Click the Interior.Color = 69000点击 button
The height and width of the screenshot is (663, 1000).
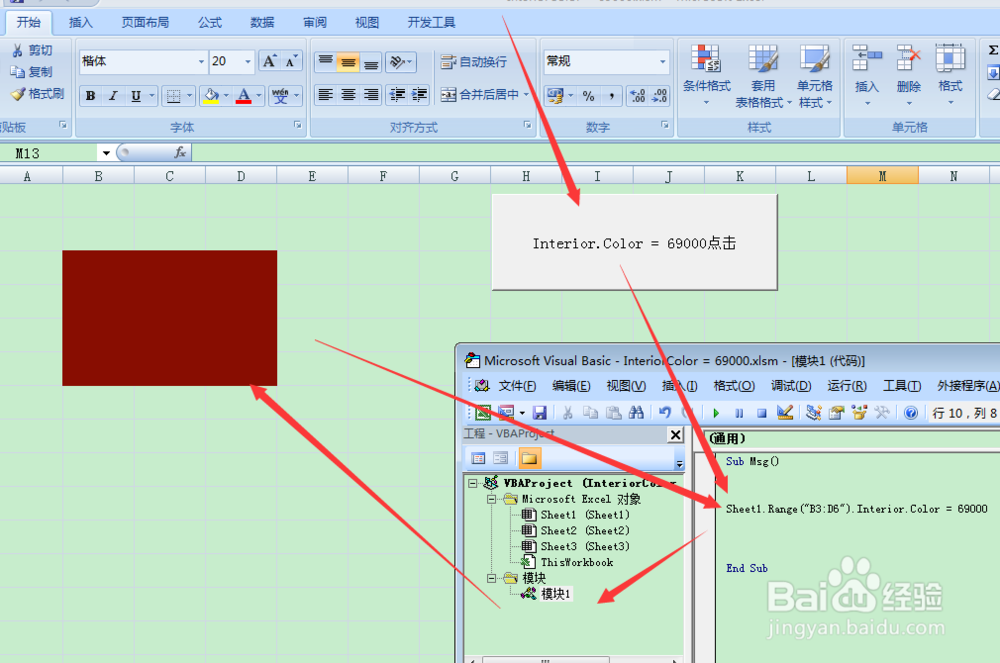click(635, 242)
